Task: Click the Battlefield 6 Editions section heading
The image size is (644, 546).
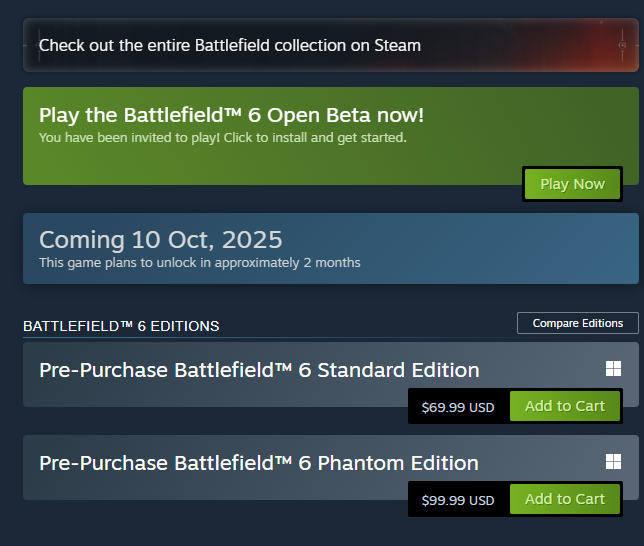Action: (121, 326)
